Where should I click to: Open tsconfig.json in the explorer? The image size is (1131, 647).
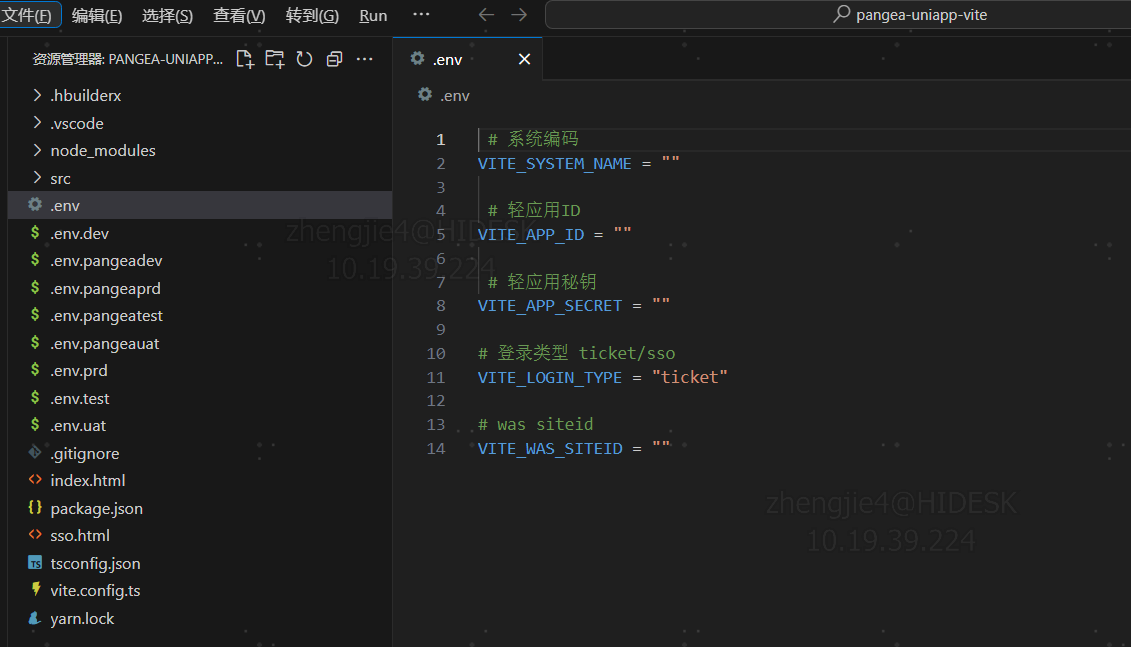click(x=200, y=563)
